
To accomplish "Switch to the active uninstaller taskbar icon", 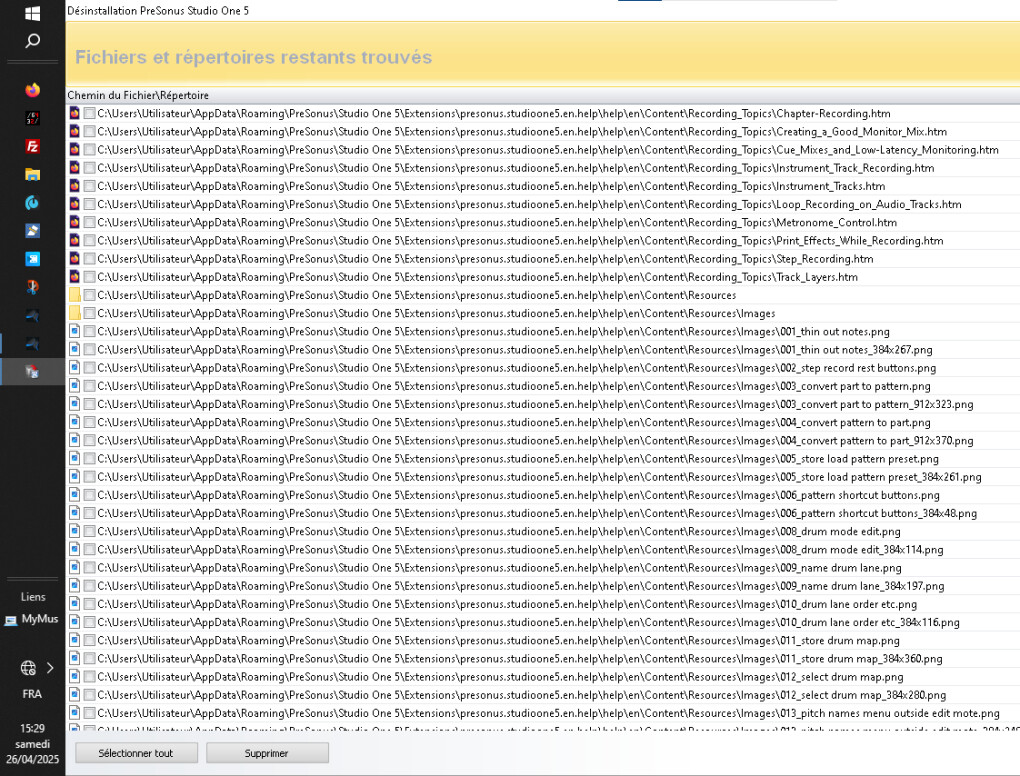I will [x=32, y=371].
